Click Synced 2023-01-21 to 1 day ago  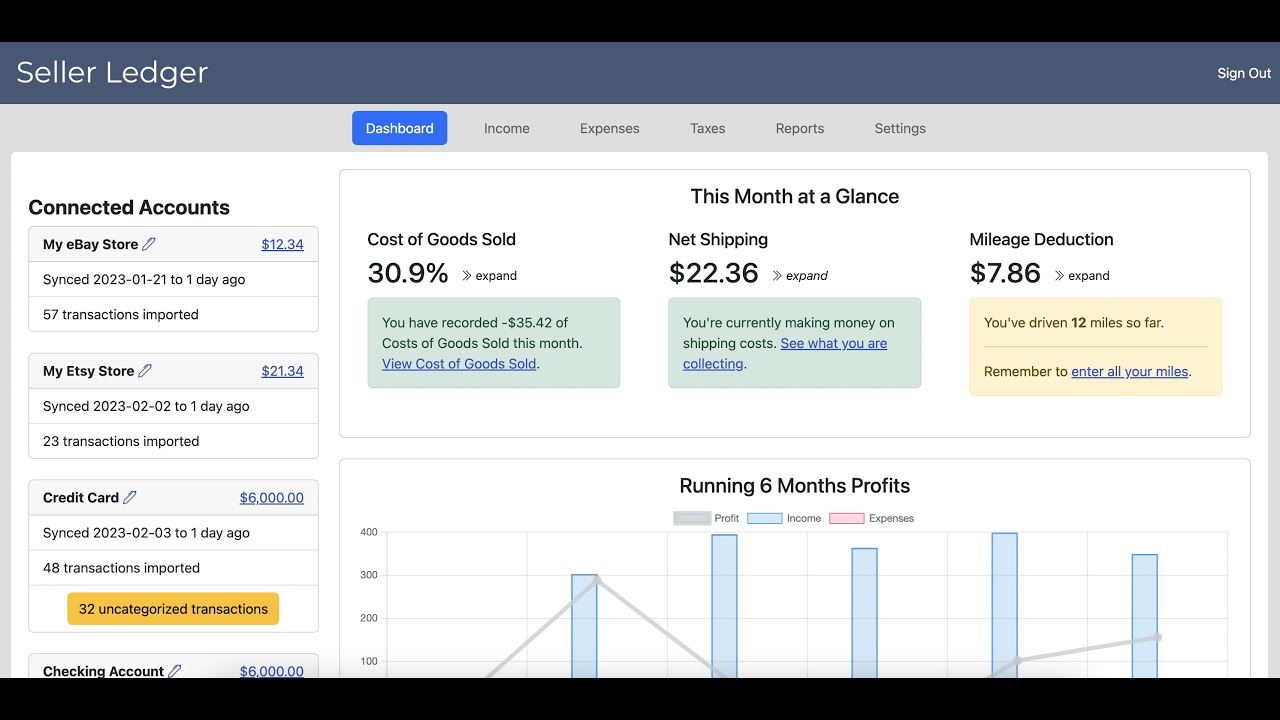(173, 279)
